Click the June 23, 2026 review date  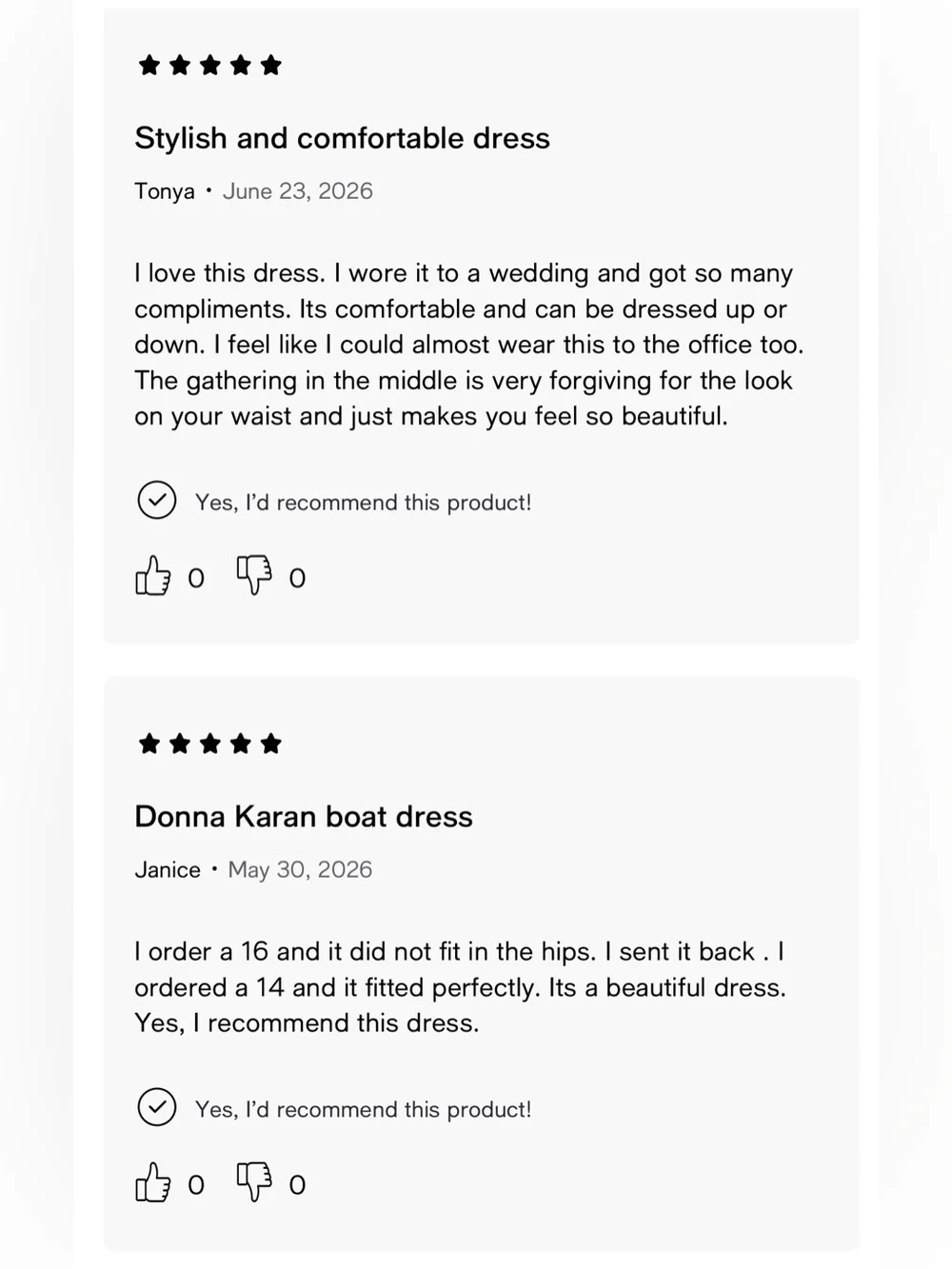pos(298,191)
